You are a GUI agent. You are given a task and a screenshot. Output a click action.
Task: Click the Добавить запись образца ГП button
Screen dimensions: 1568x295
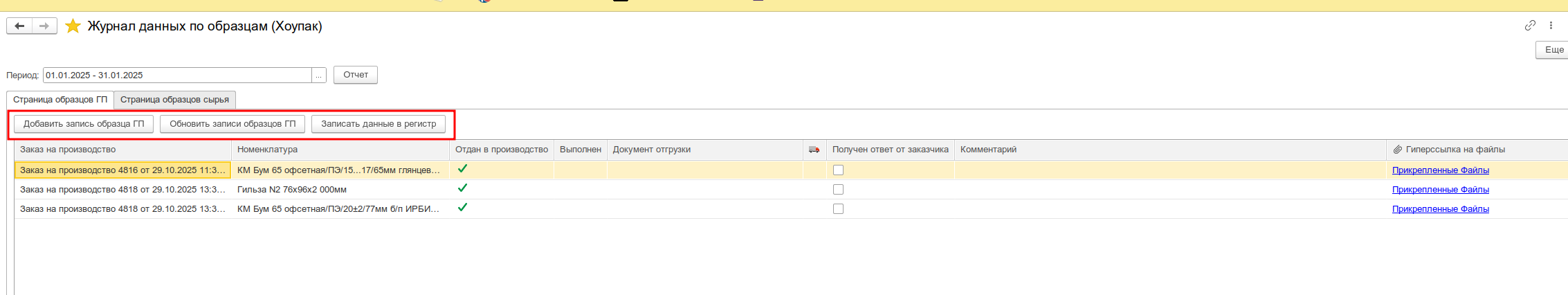click(x=84, y=124)
